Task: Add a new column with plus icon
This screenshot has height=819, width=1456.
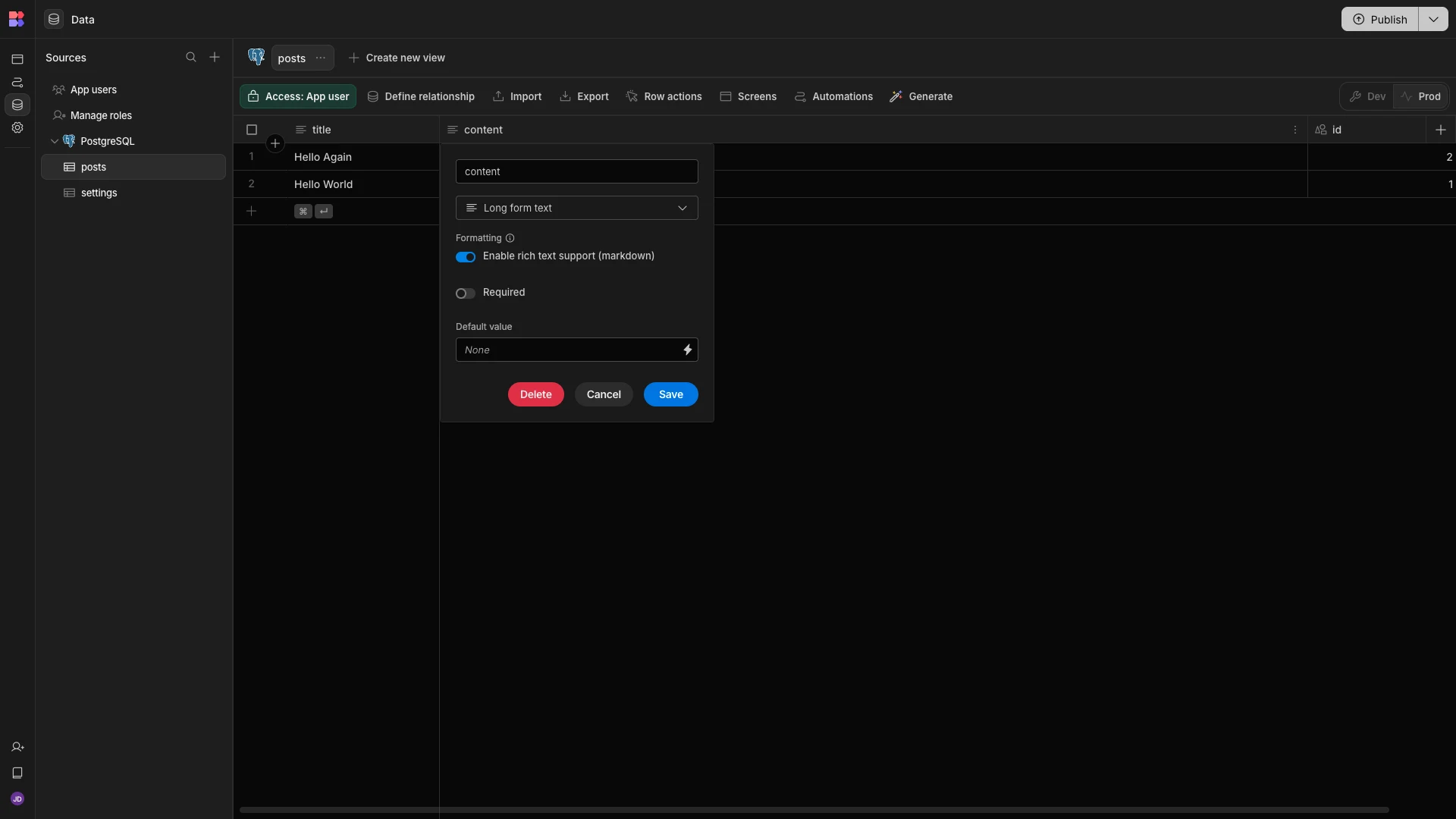Action: click(x=1441, y=130)
